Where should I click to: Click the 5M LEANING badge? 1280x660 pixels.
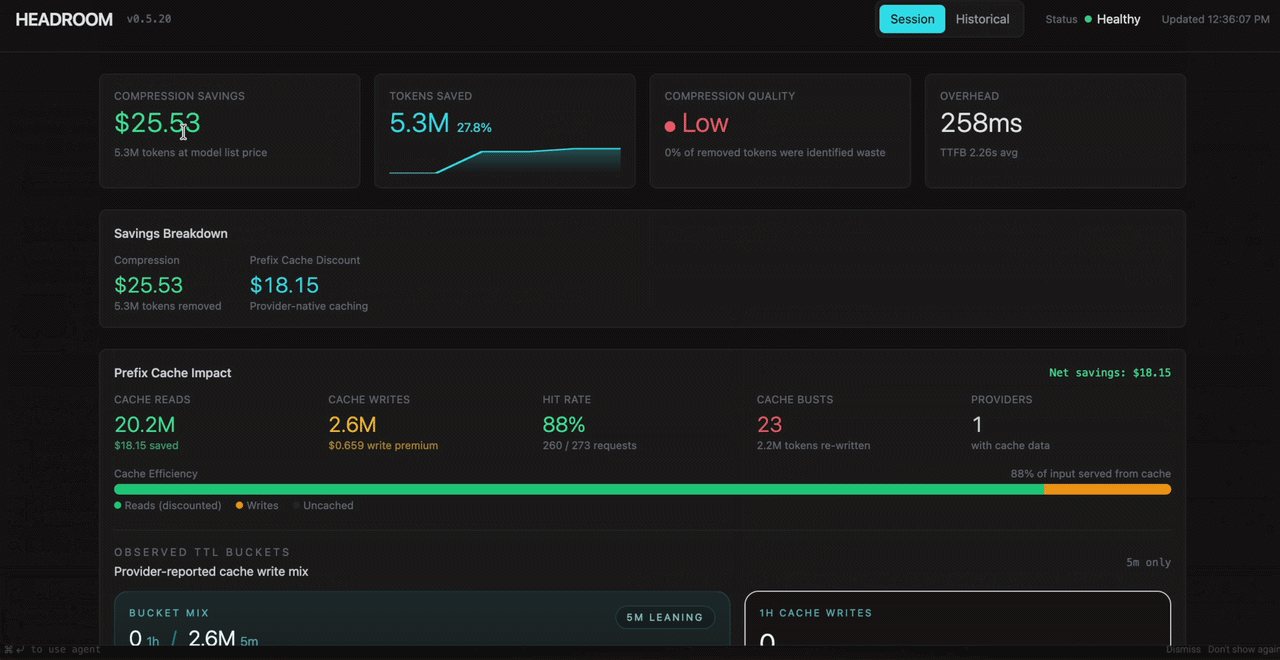point(665,617)
